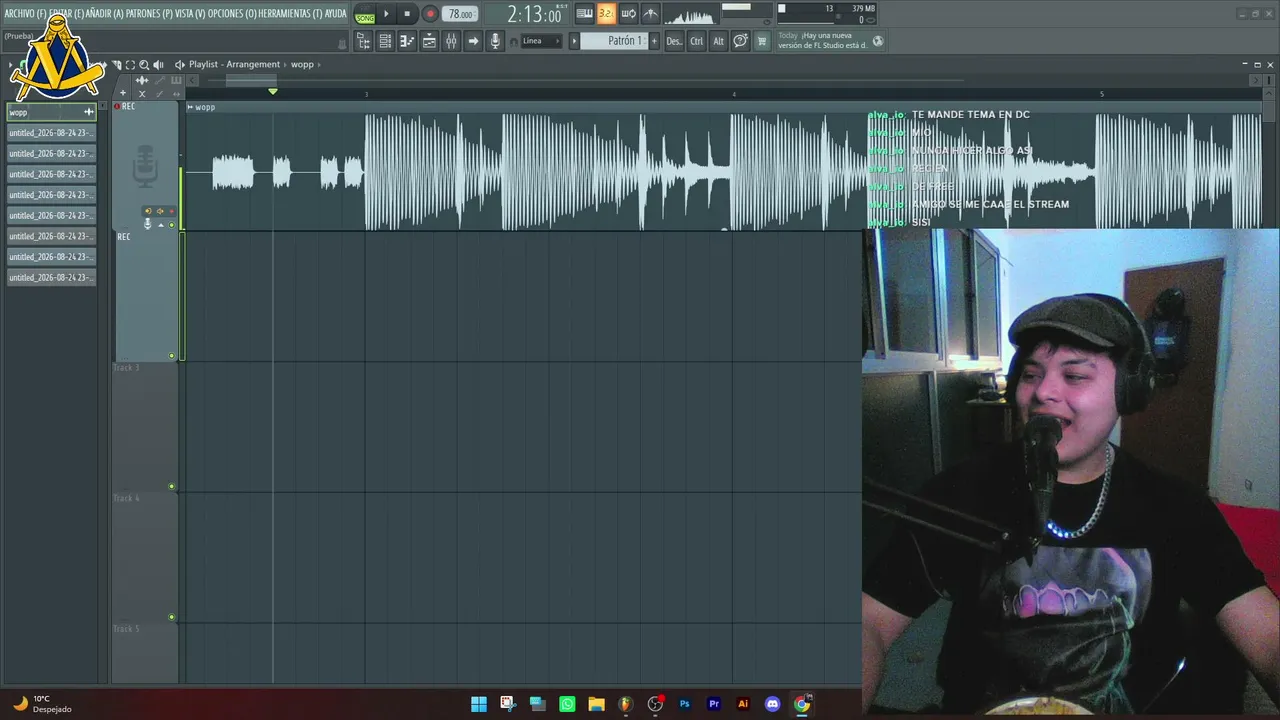Click the large microphone on REC track
This screenshot has width=1280, height=720.
[x=146, y=166]
